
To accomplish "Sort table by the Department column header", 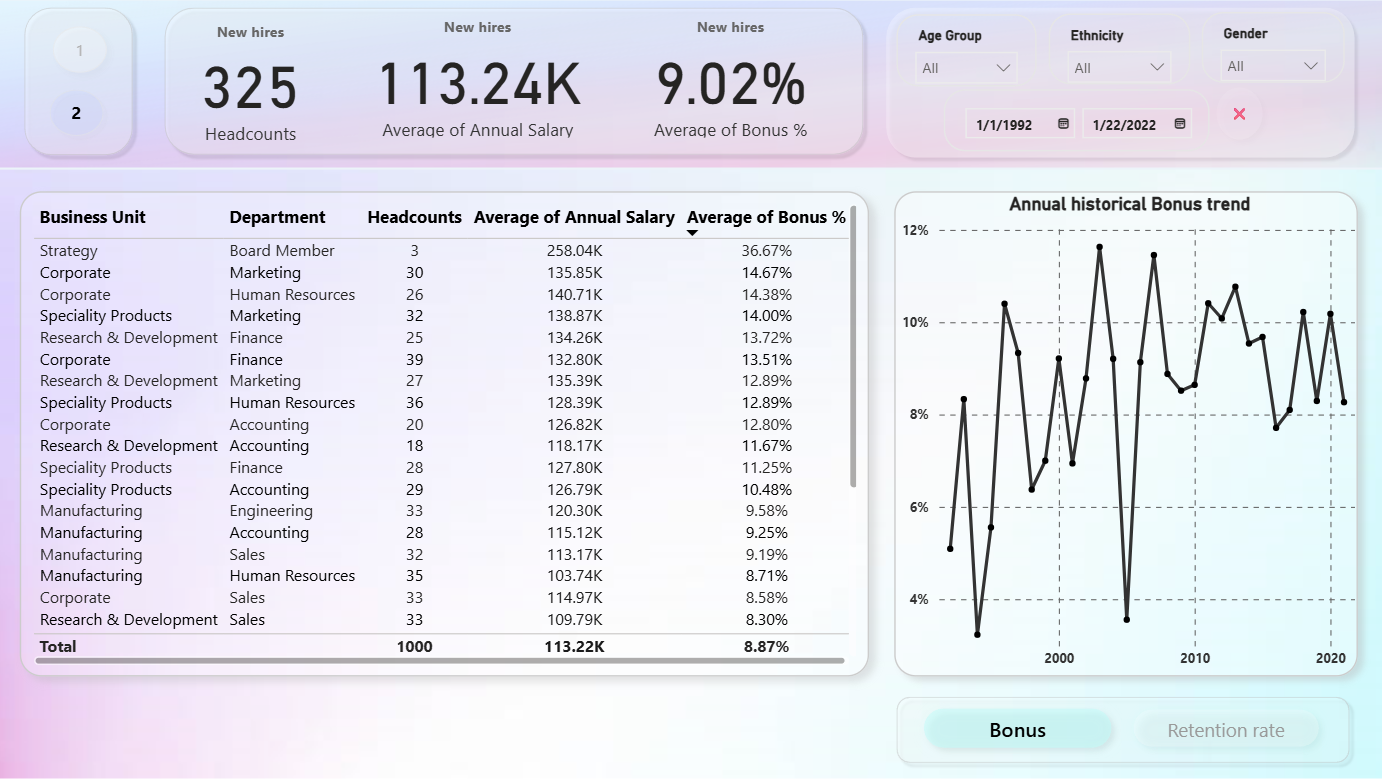I will click(278, 217).
